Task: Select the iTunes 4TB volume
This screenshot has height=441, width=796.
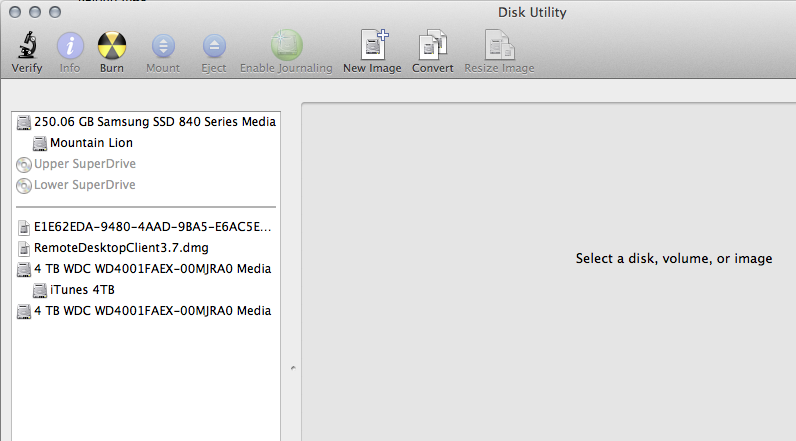Action: [x=82, y=290]
